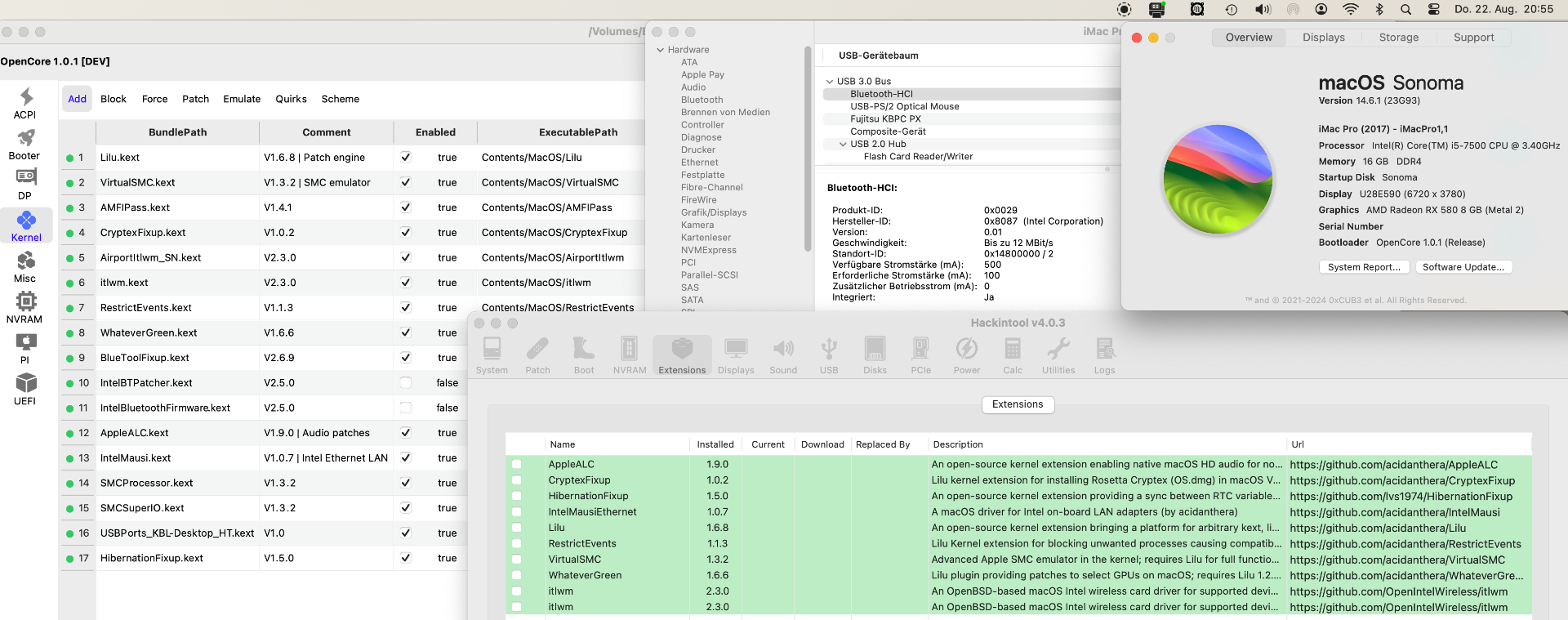Screen dimensions: 1568x620
Task: Select the Disks icon in Hackintool
Action: click(875, 350)
